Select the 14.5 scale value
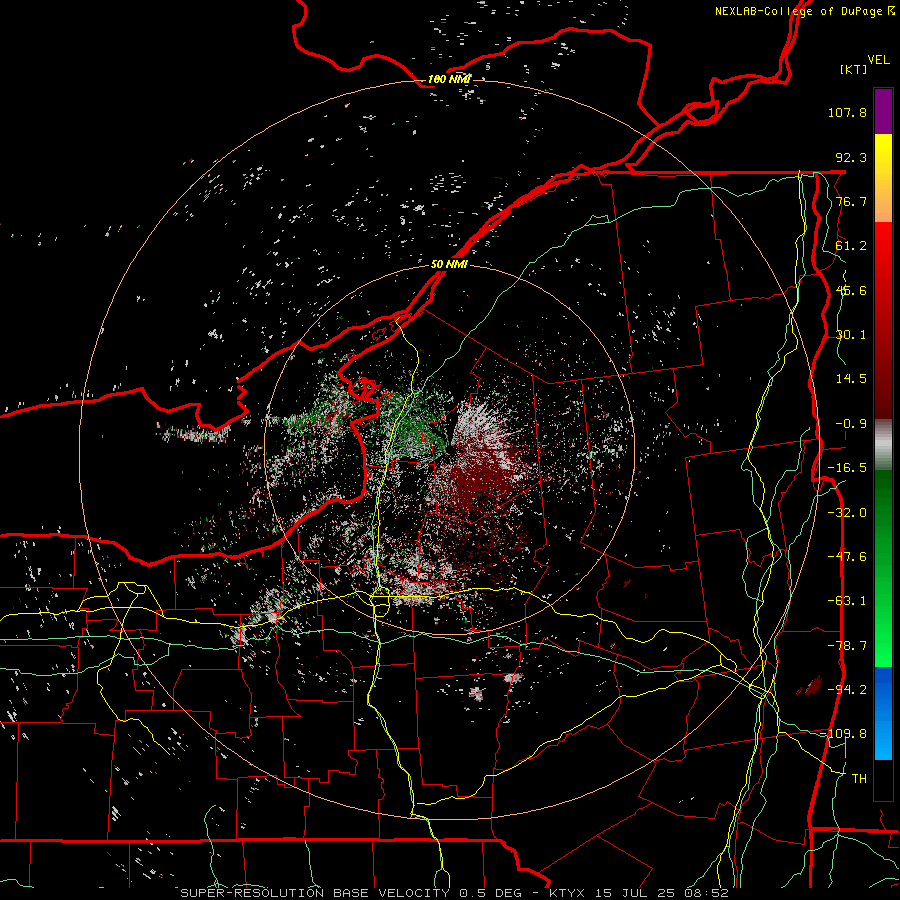900x900 pixels. pyautogui.click(x=851, y=379)
